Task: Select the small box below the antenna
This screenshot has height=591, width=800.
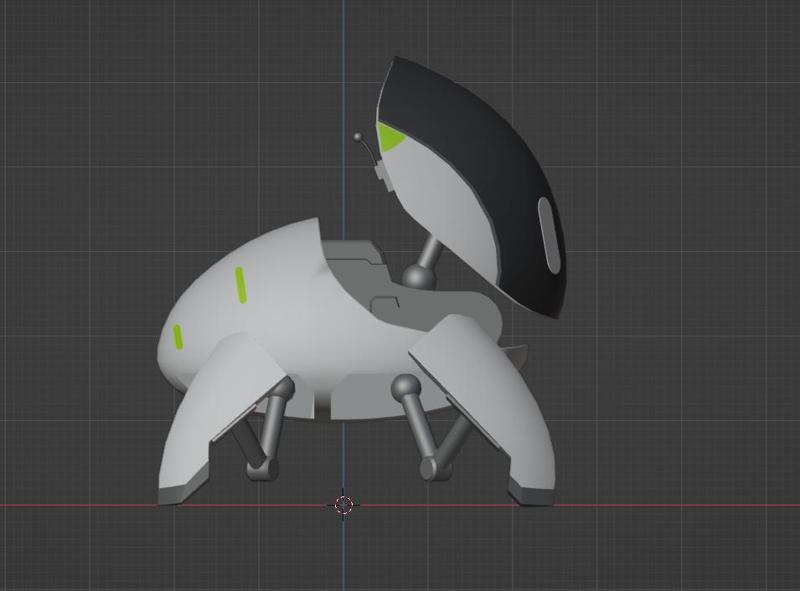Action: (381, 172)
